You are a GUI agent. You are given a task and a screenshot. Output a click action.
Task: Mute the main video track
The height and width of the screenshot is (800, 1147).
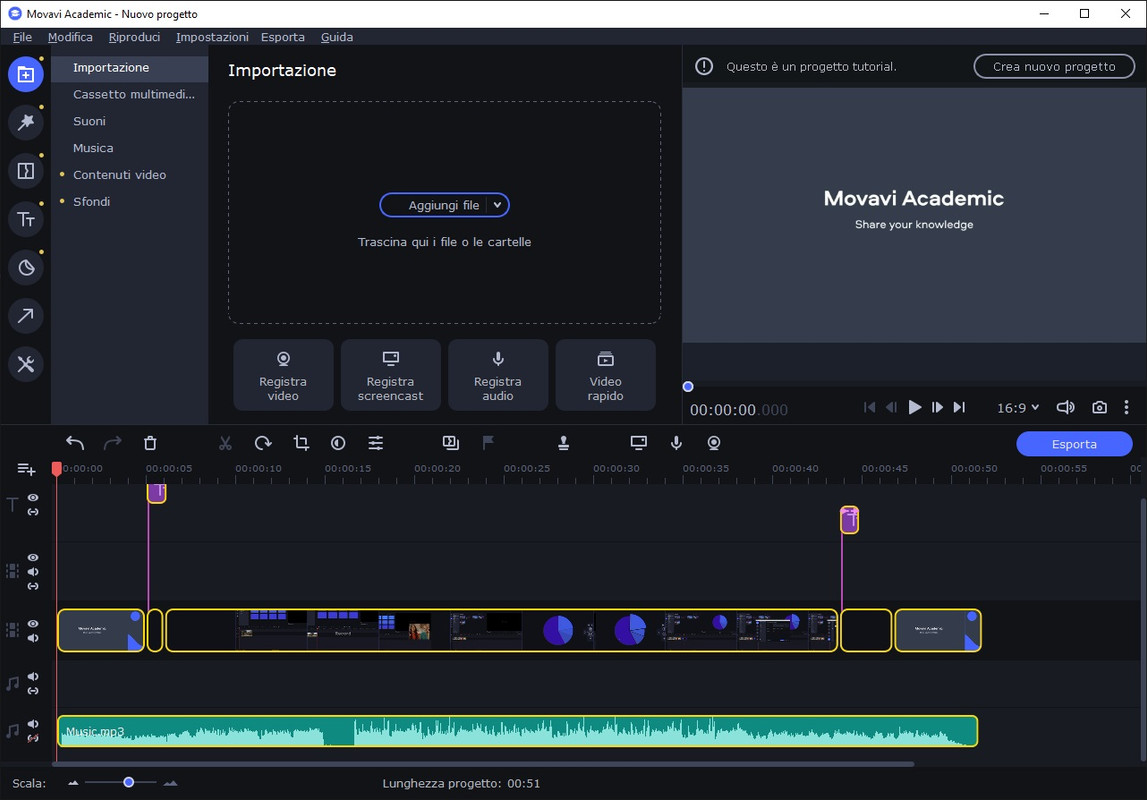point(33,638)
